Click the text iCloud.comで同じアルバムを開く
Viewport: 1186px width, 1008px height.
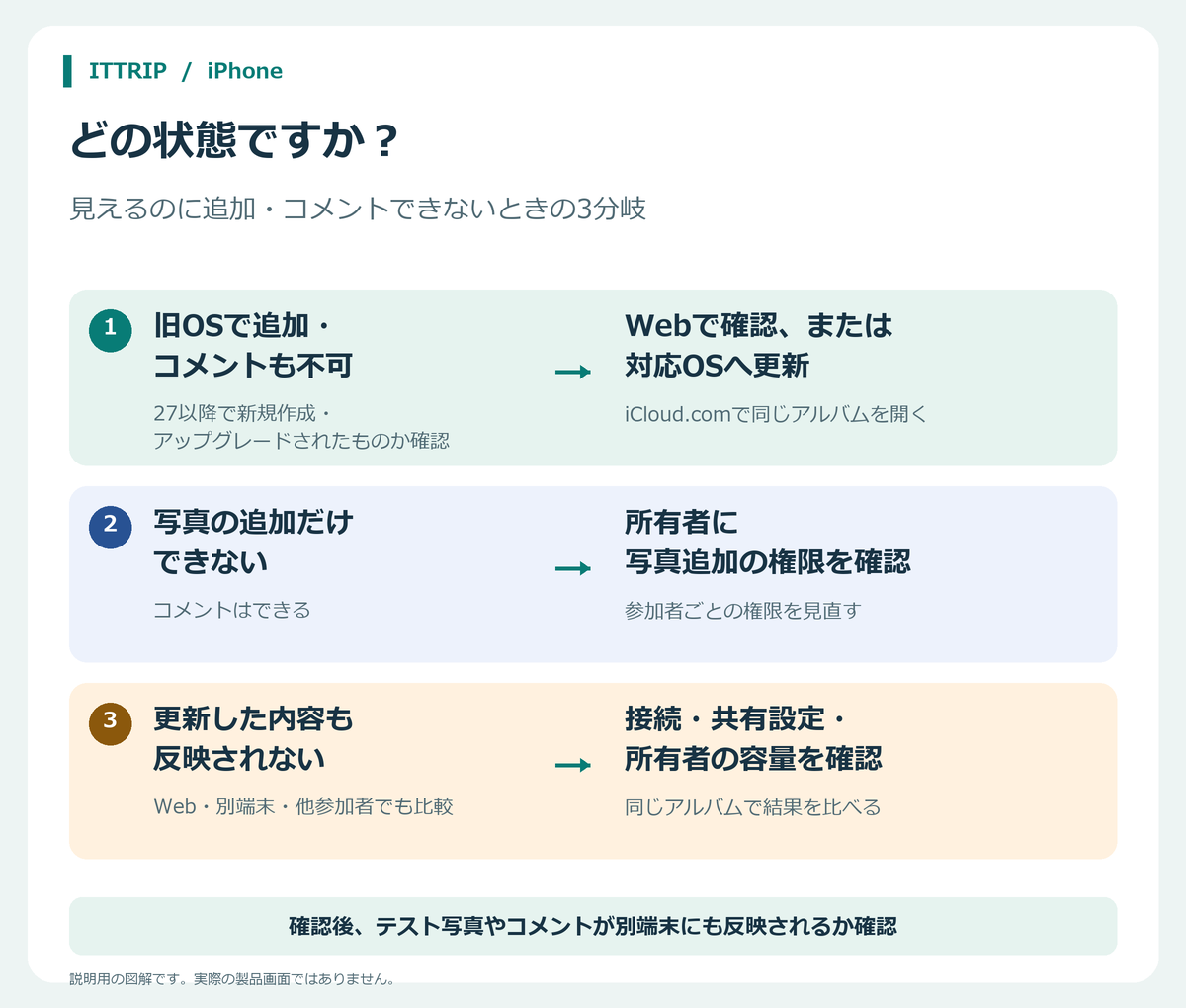776,414
